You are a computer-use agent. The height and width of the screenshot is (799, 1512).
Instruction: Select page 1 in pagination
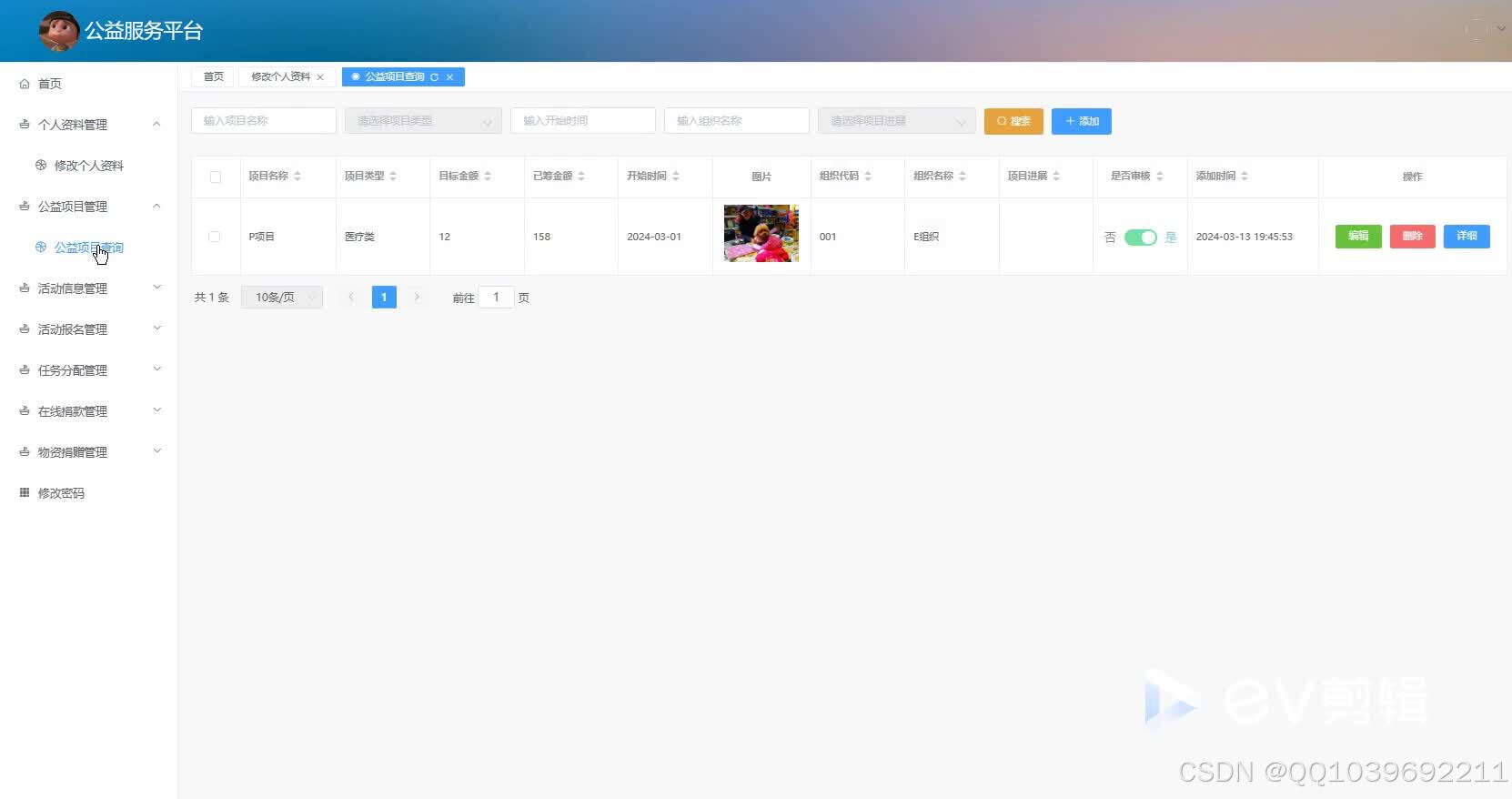point(384,298)
